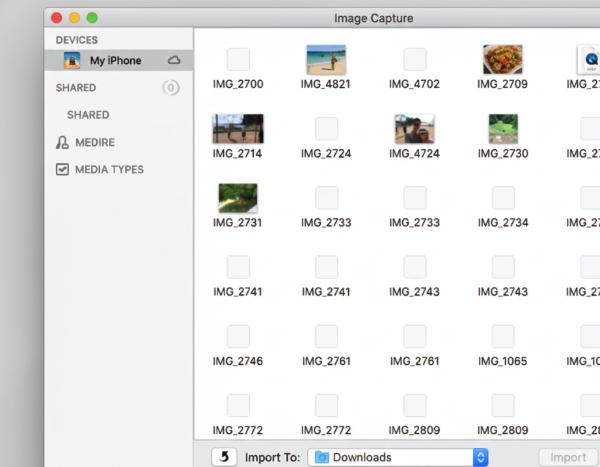Select the IMG_2734 placeholder item

(503, 198)
